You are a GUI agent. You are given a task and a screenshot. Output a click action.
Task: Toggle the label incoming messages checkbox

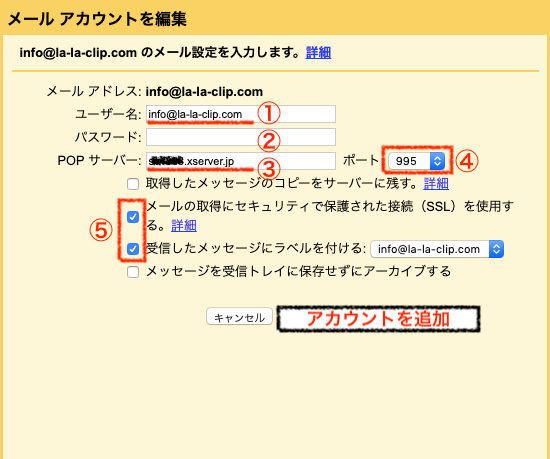[x=133, y=249]
